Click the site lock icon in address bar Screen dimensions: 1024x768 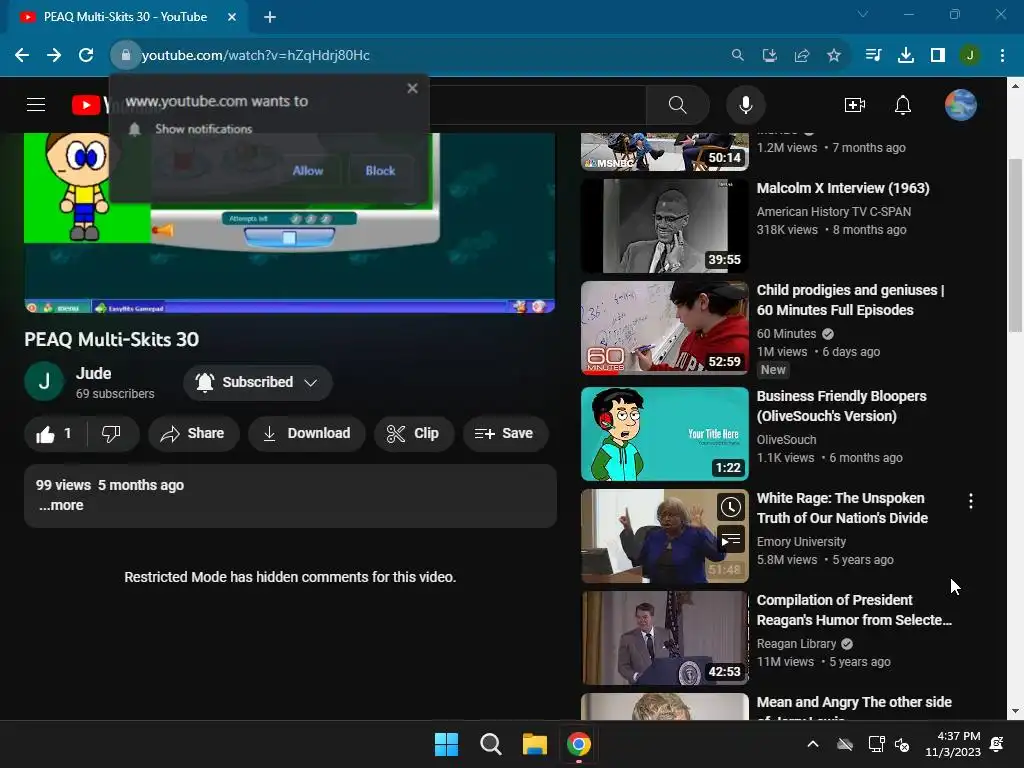pyautogui.click(x=125, y=56)
